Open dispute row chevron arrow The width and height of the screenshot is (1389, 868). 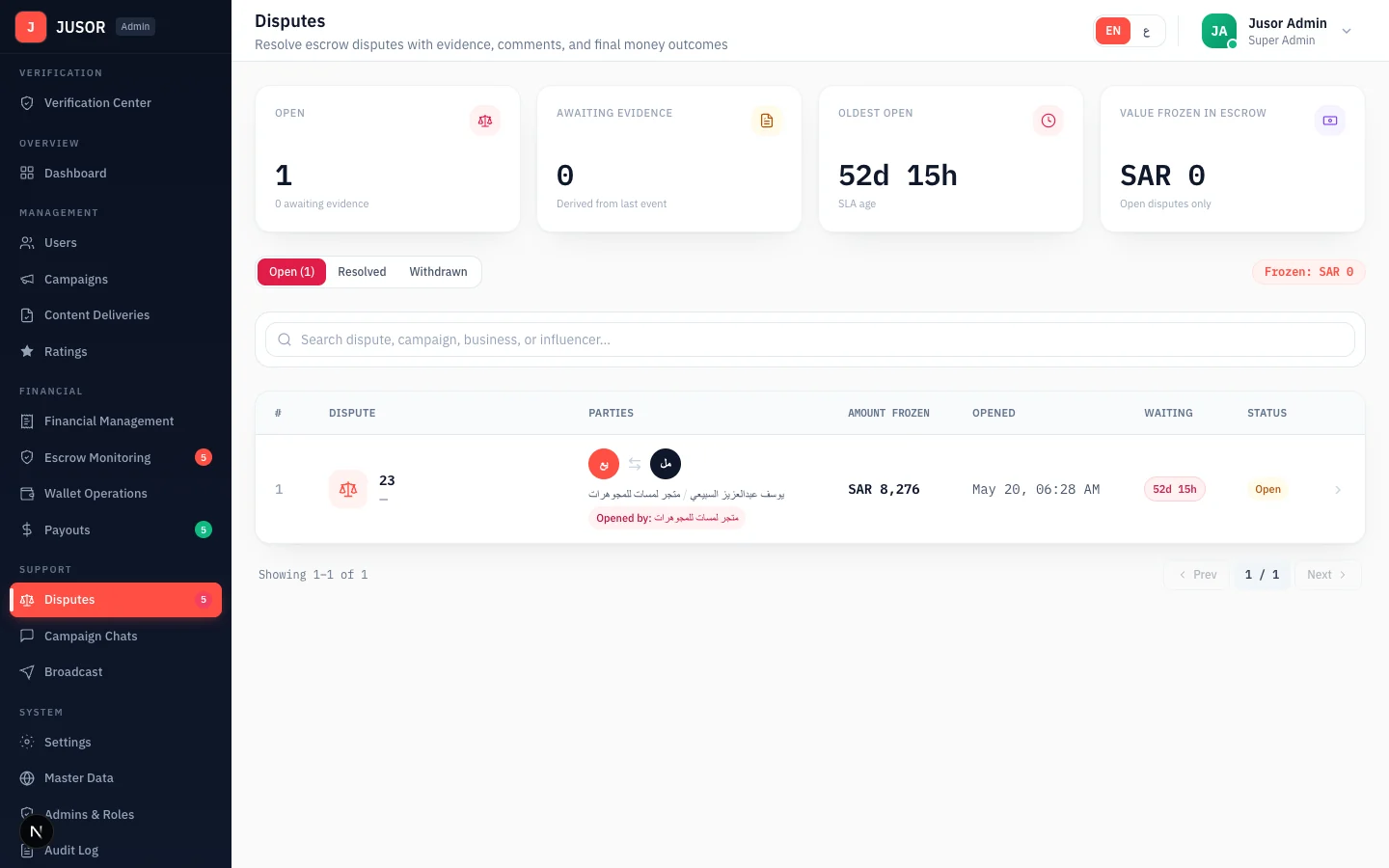click(1338, 490)
